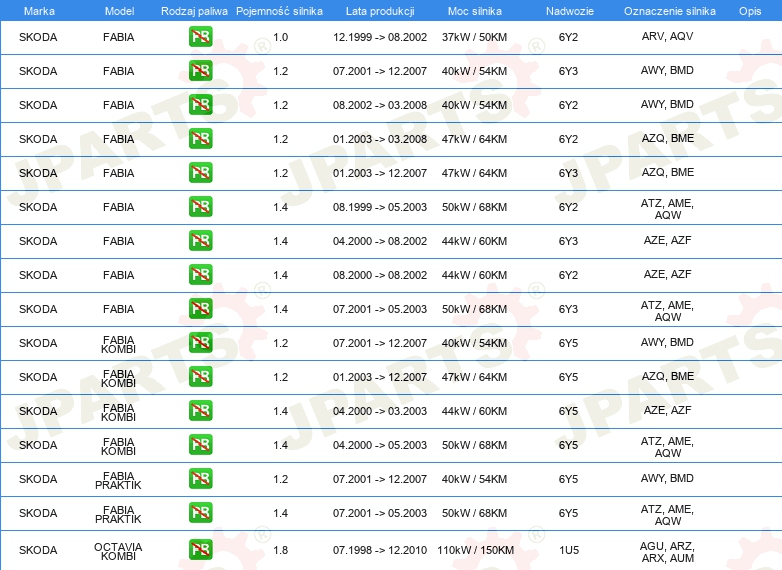Click FABIA KOMBI in the 04.2000 -> 05.2003 row
This screenshot has width=782, height=570.
[x=118, y=446]
